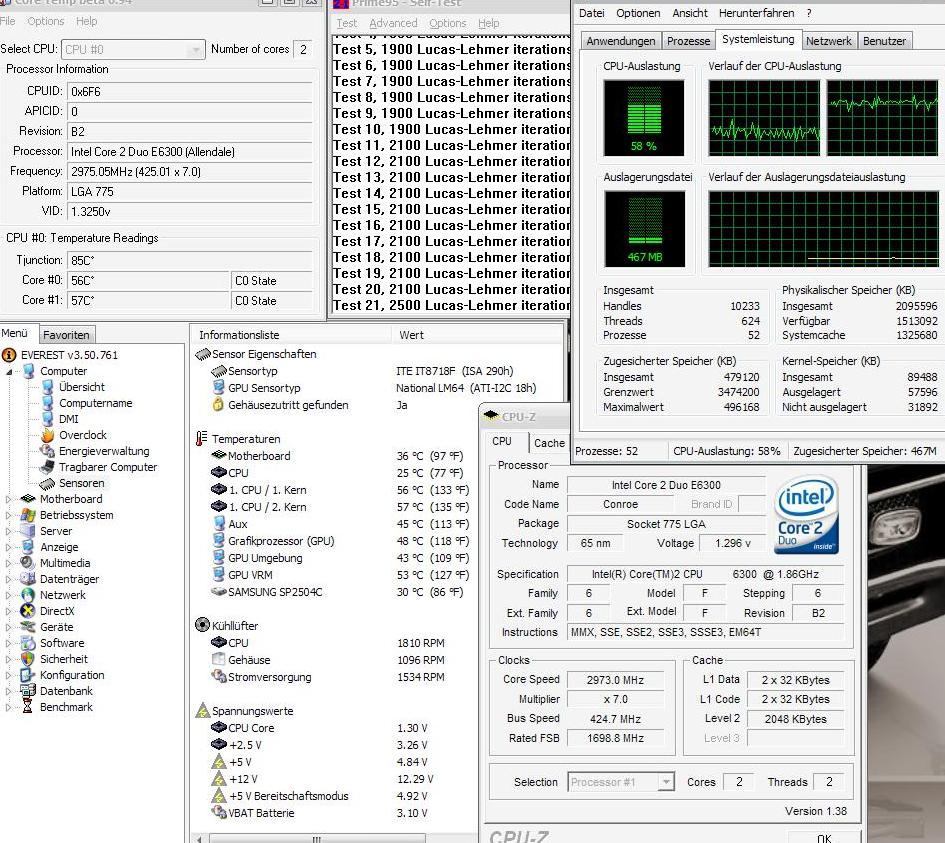This screenshot has width=945, height=843.
Task: Click the Software icon in tree
Action: 28,643
